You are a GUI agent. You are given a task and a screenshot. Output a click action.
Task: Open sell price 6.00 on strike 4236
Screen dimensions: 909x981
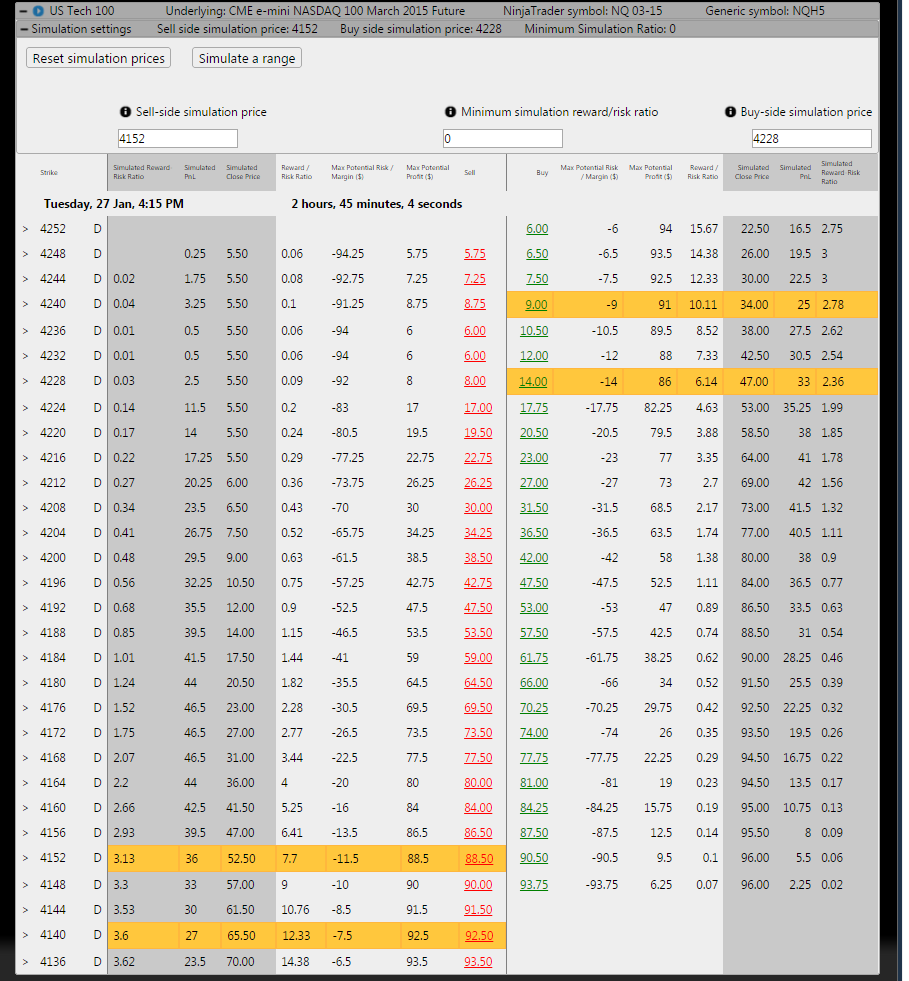(475, 331)
